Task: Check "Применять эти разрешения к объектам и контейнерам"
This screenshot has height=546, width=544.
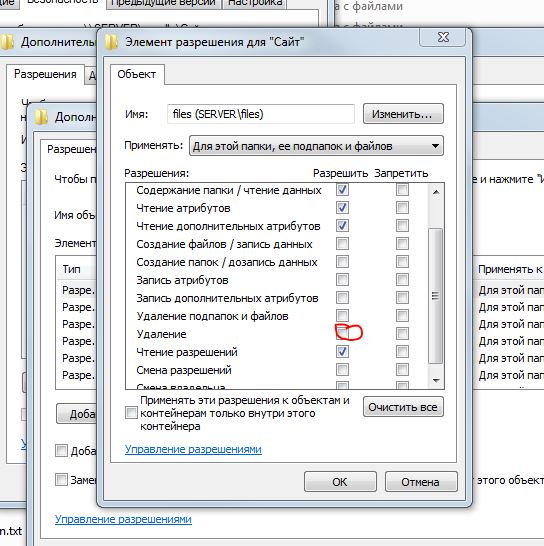Action: [131, 413]
